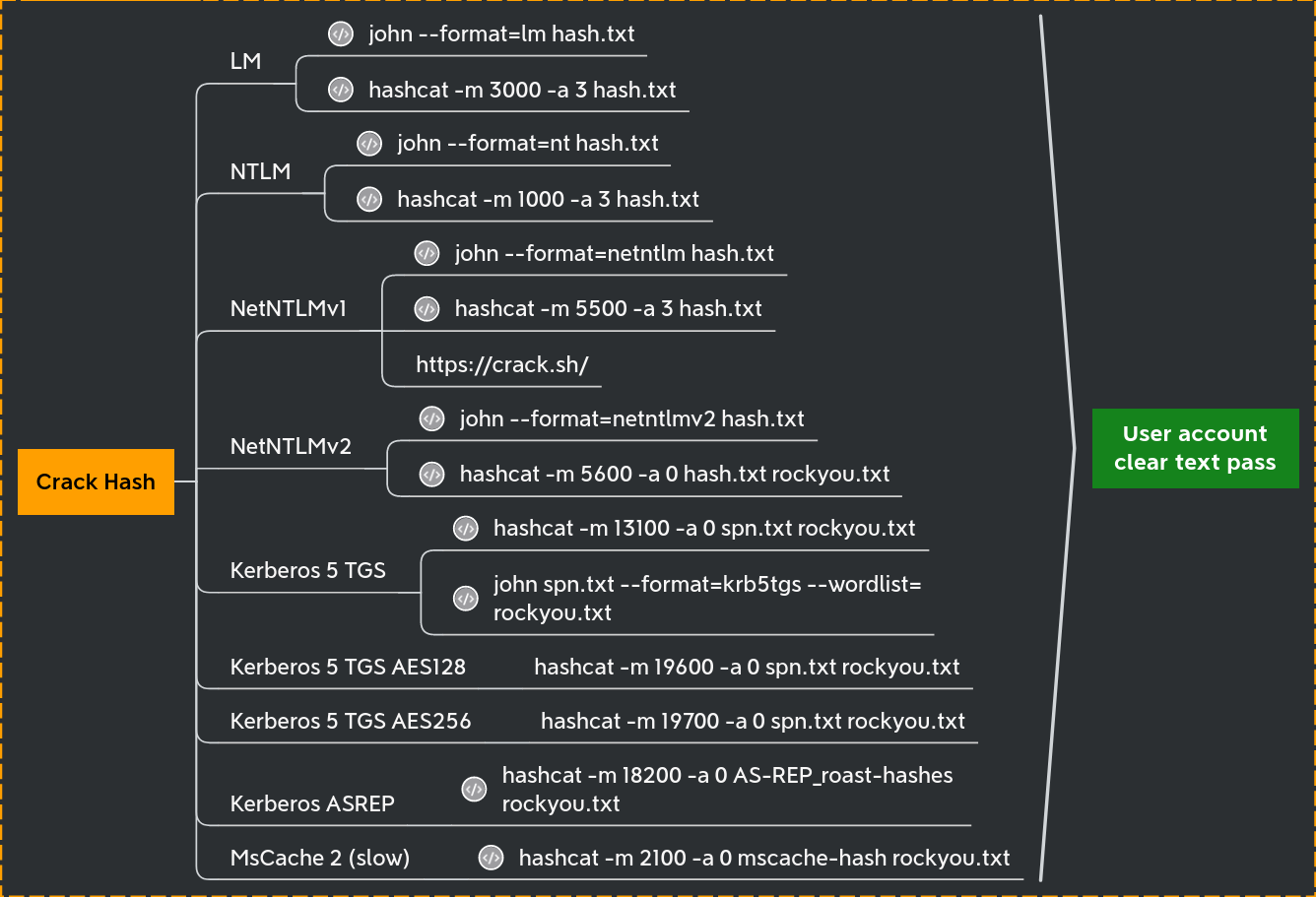Click code icon beside john --format=netntlm command
This screenshot has height=897, width=1316.
(427, 253)
